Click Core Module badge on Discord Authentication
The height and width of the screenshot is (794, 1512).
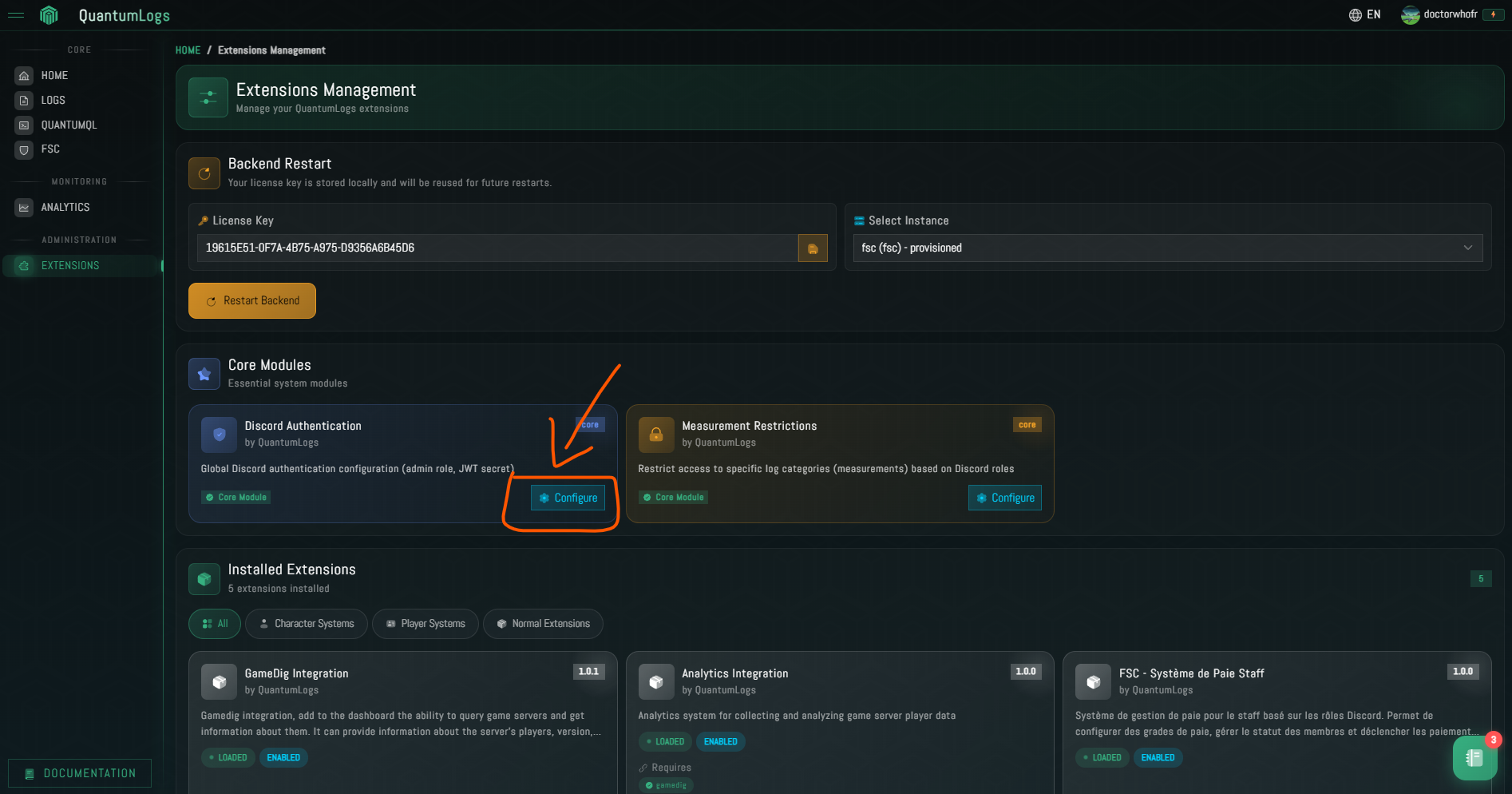pyautogui.click(x=236, y=497)
